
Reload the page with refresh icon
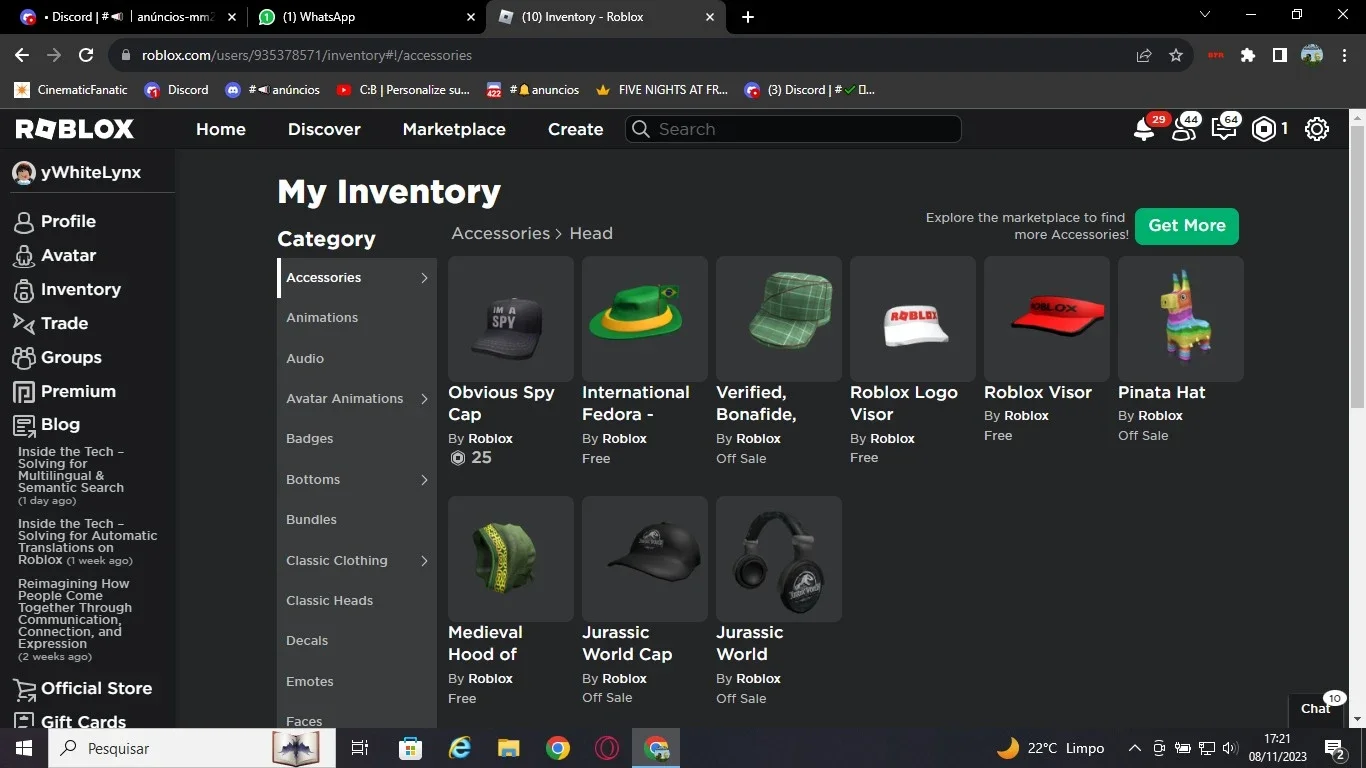[x=86, y=55]
